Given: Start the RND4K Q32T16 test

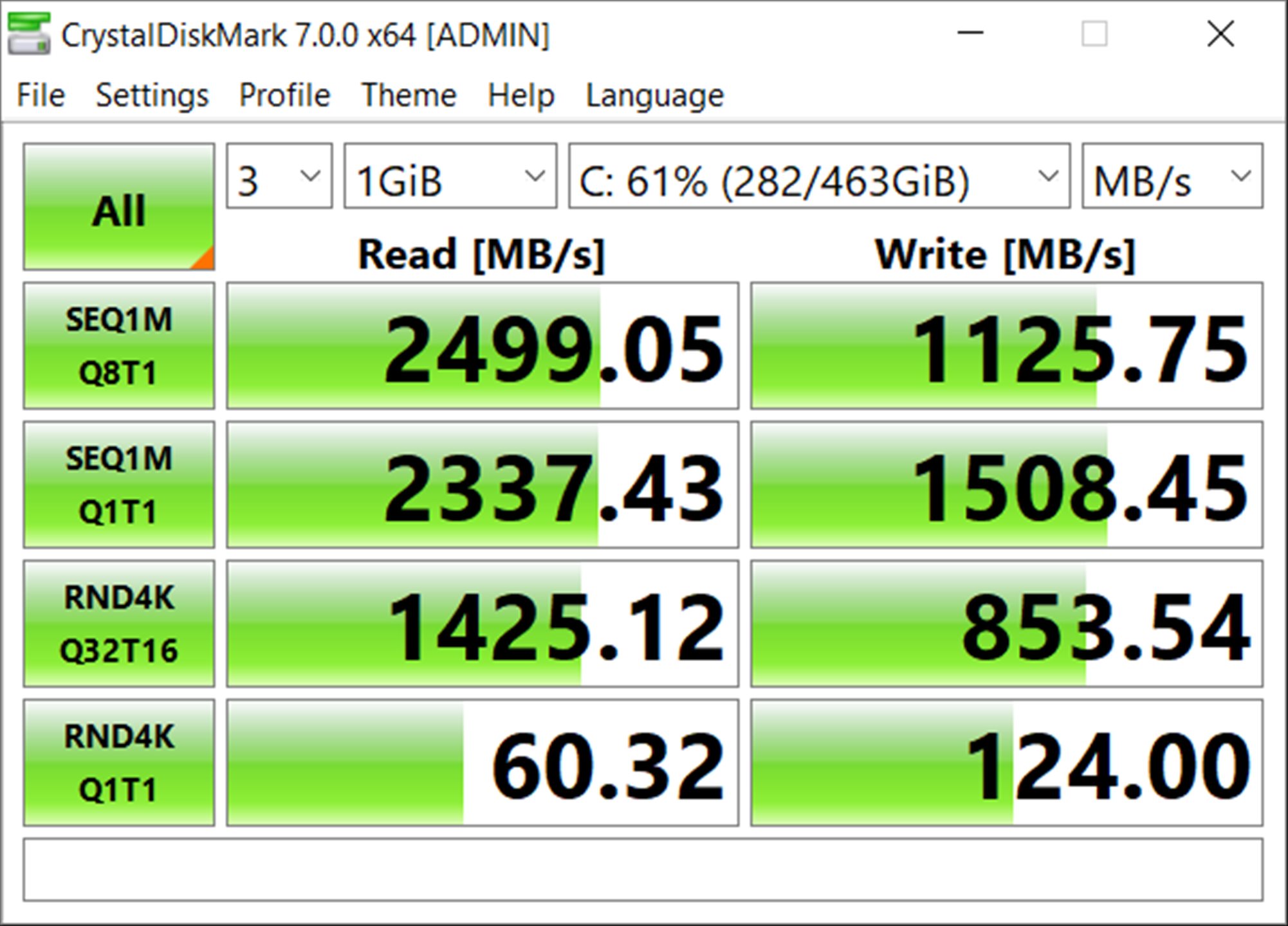Looking at the screenshot, I should tap(119, 623).
